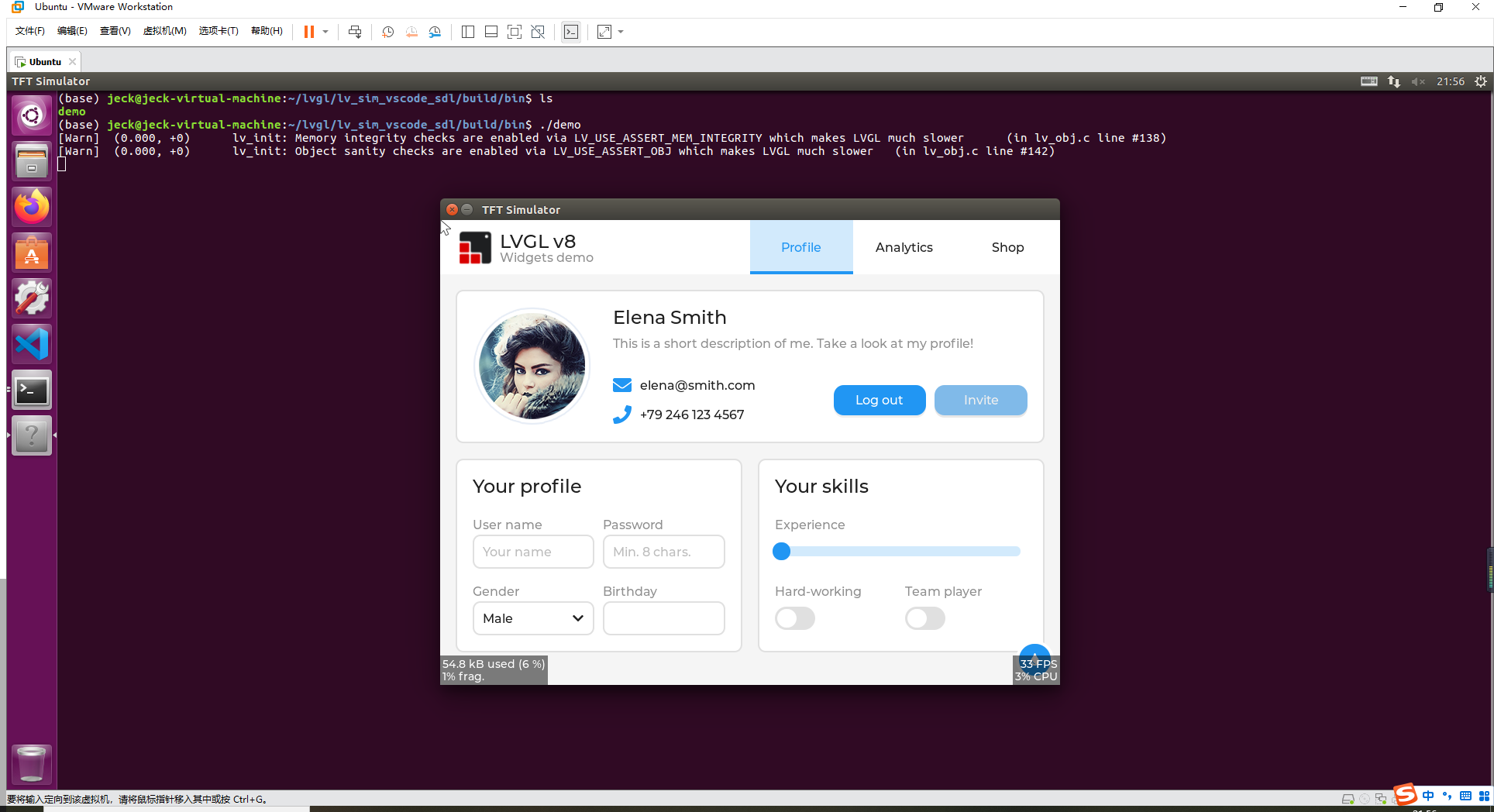Pause the virtual machine

point(308,32)
